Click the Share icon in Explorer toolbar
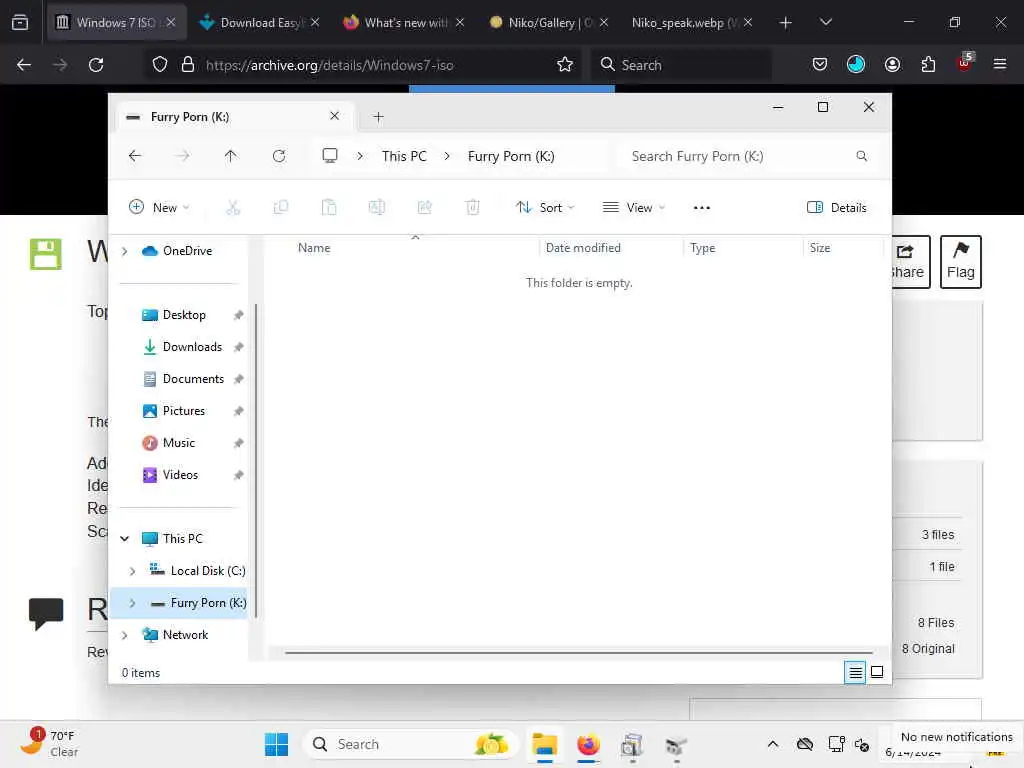 [424, 208]
